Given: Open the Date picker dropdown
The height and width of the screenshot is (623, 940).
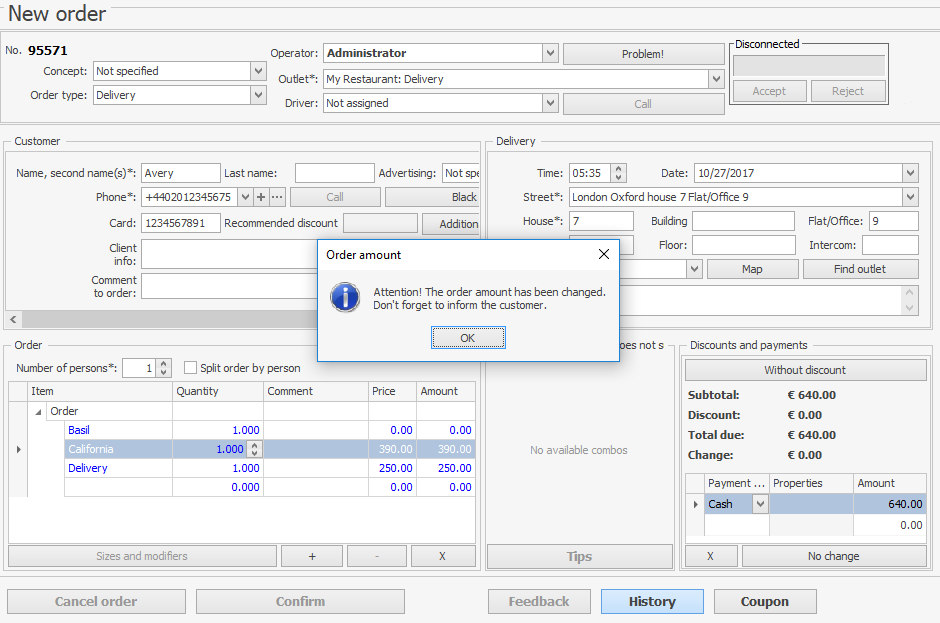Looking at the screenshot, I should (909, 173).
